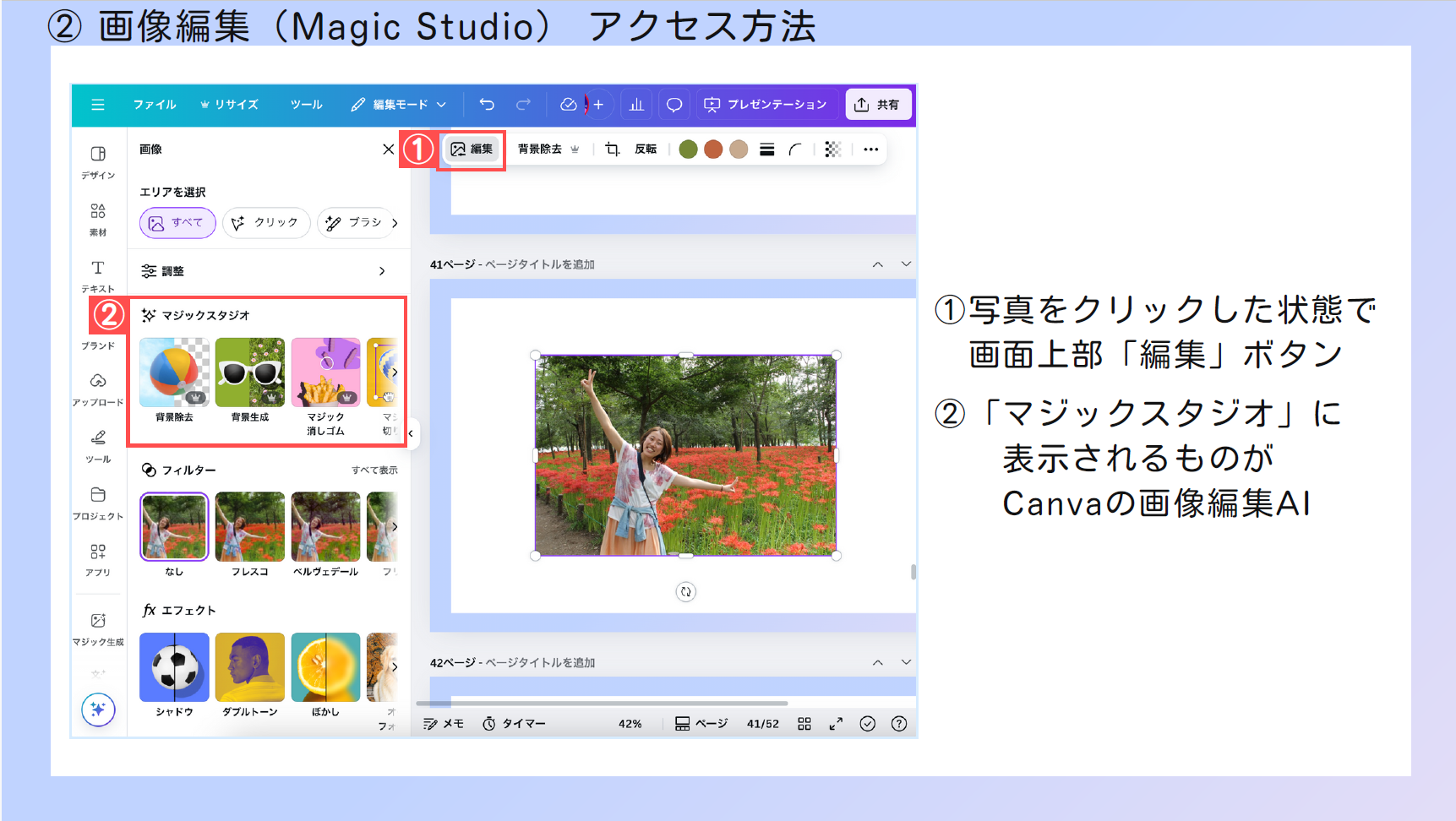This screenshot has height=821, width=1456.
Task: Click the Canva assistant sparkle button
Action: (x=98, y=710)
